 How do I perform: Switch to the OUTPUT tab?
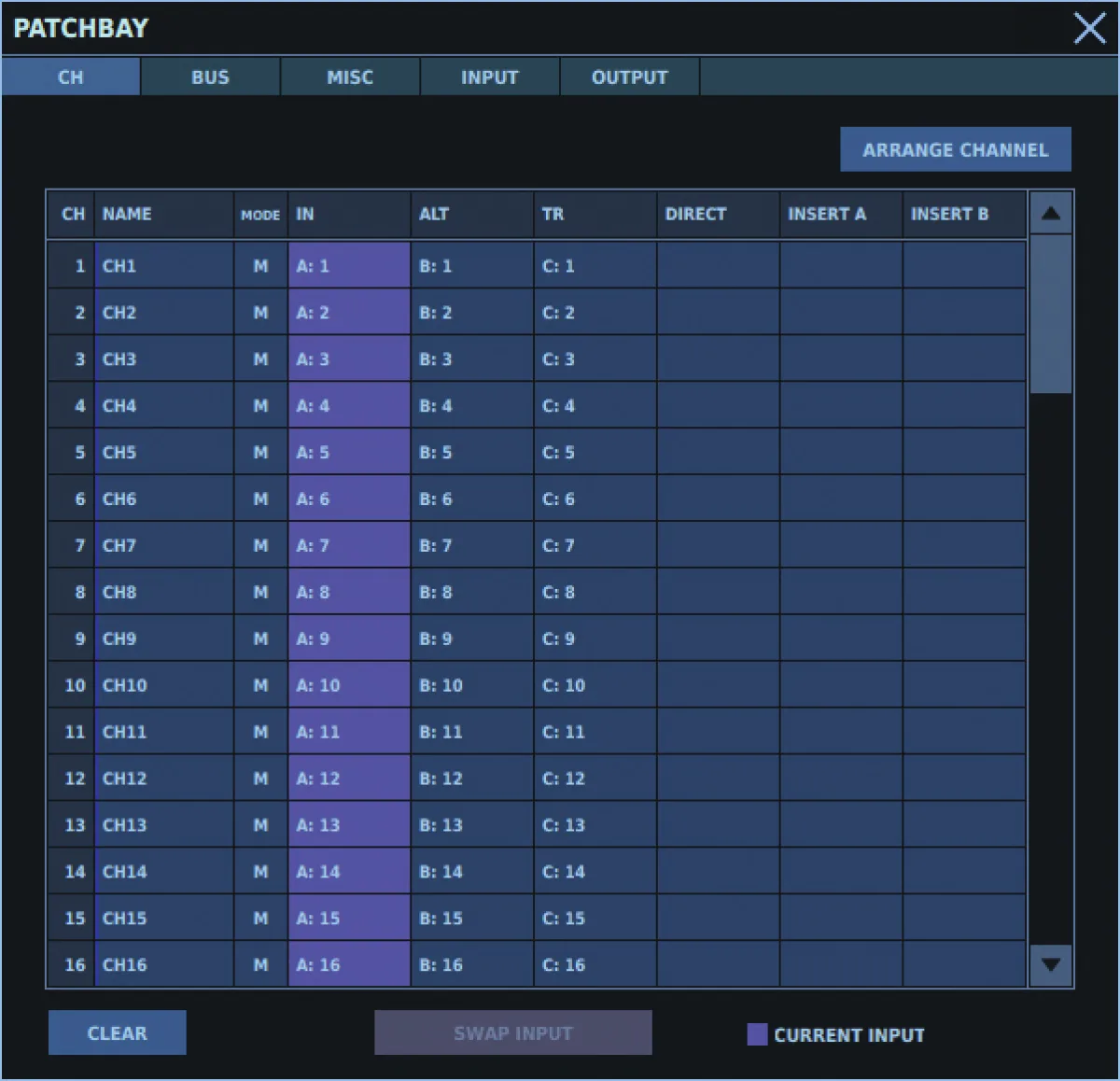[630, 77]
